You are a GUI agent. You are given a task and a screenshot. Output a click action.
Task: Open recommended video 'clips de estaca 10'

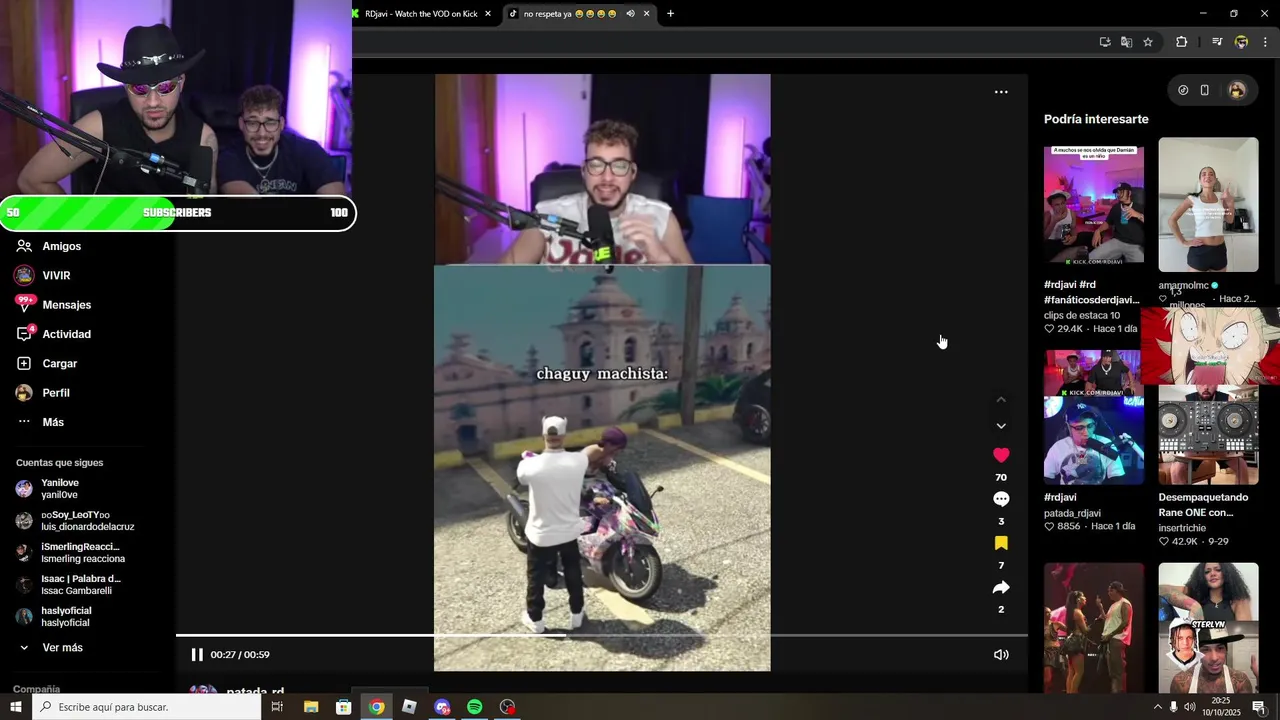pyautogui.click(x=1094, y=205)
